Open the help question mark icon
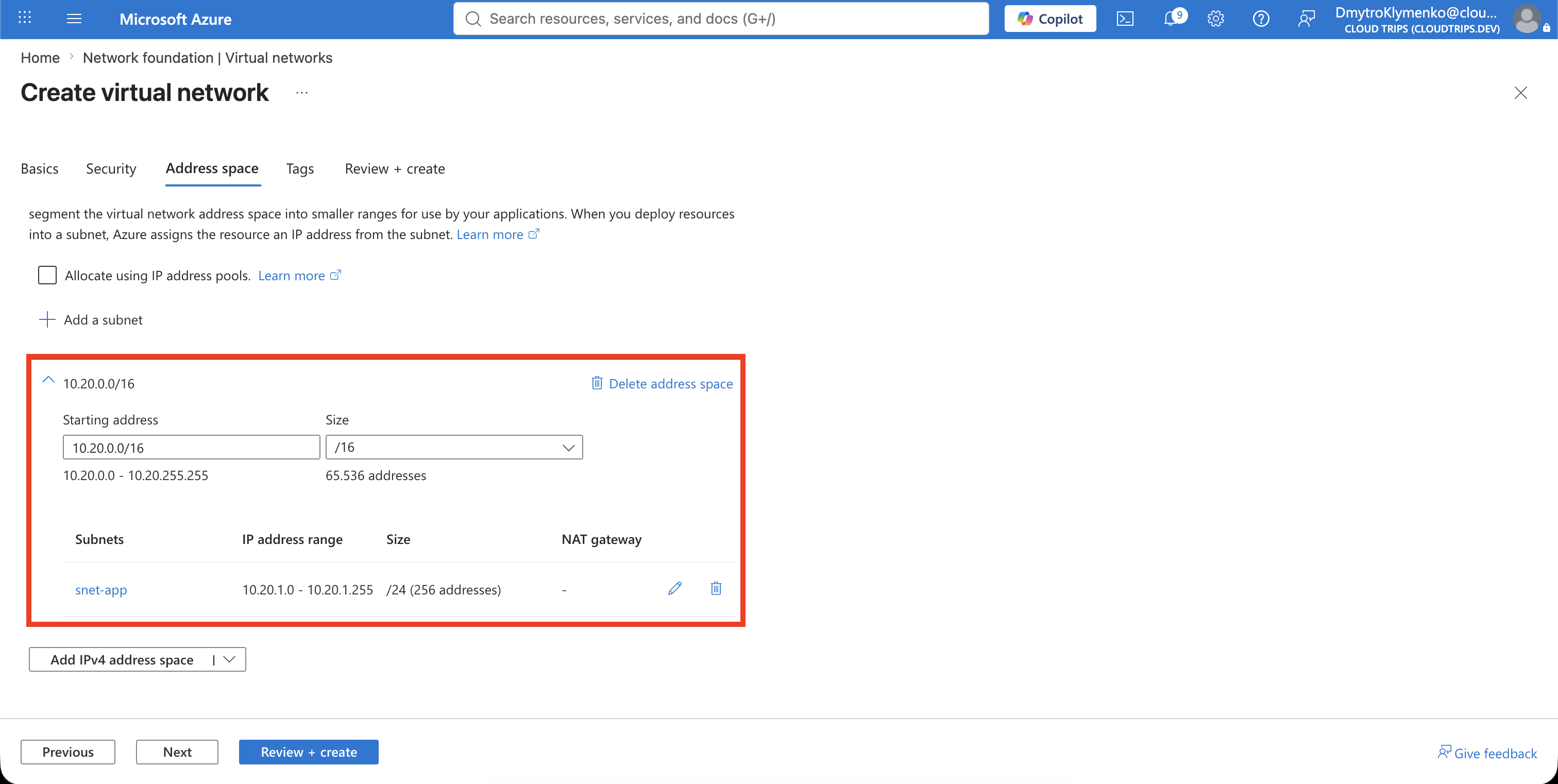 click(x=1261, y=19)
